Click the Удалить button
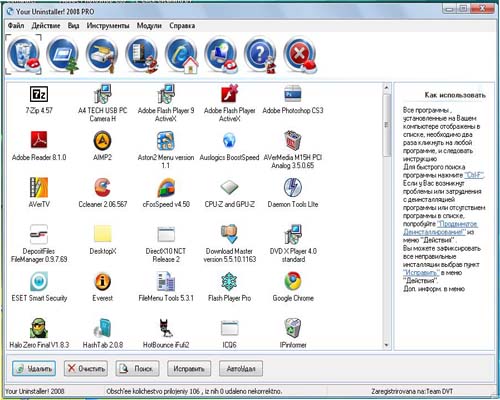The width and height of the screenshot is (500, 400). coord(34,368)
